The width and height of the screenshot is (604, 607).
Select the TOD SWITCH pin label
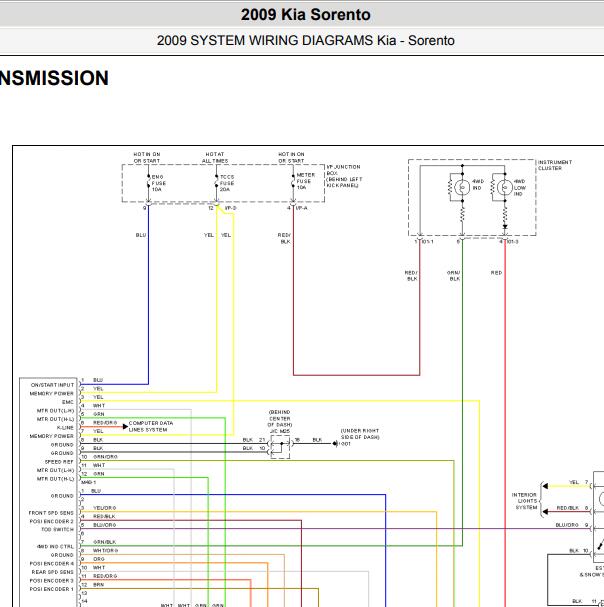pyautogui.click(x=58, y=530)
